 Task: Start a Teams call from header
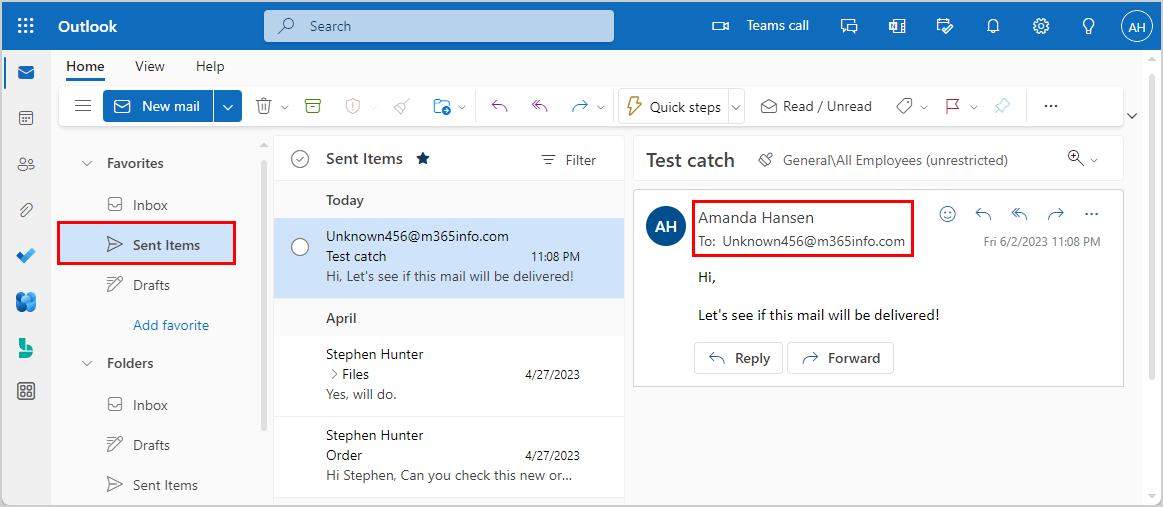(x=760, y=26)
